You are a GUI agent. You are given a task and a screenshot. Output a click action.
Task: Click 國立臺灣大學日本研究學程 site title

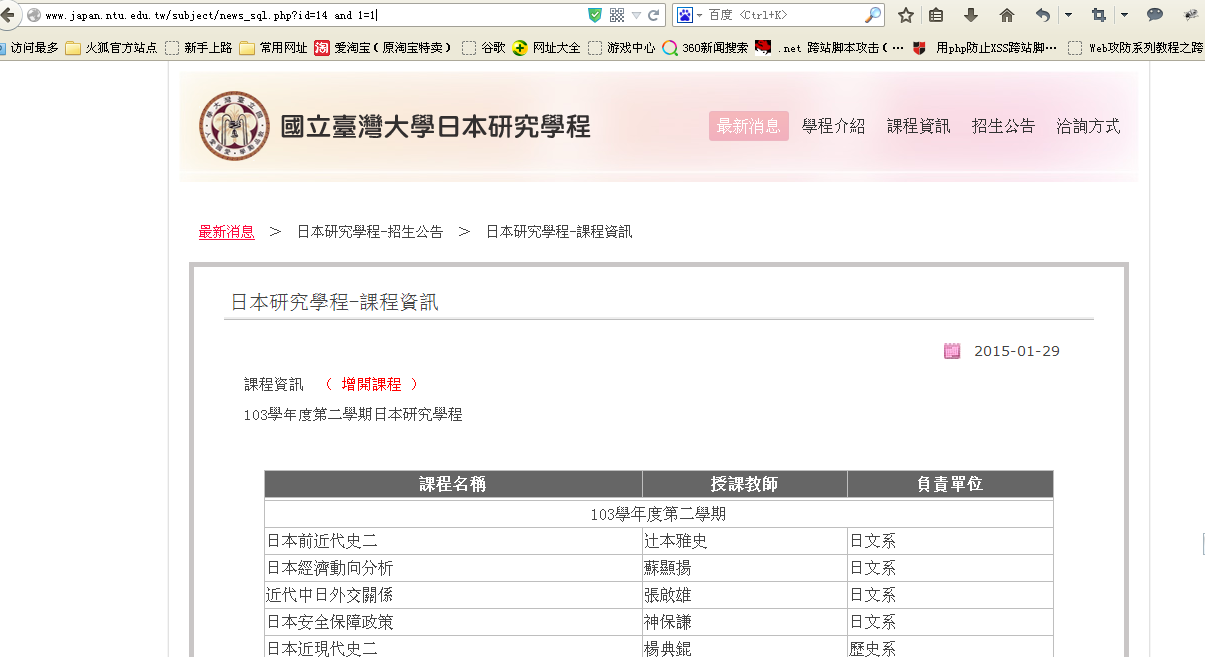435,127
